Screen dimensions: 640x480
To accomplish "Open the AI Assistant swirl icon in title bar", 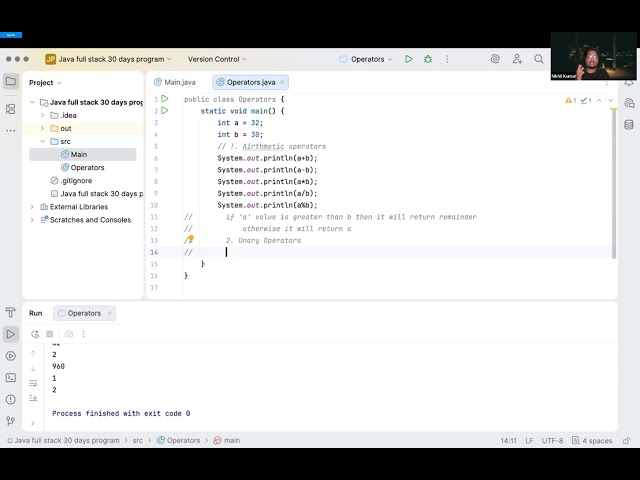I will click(x=495, y=59).
